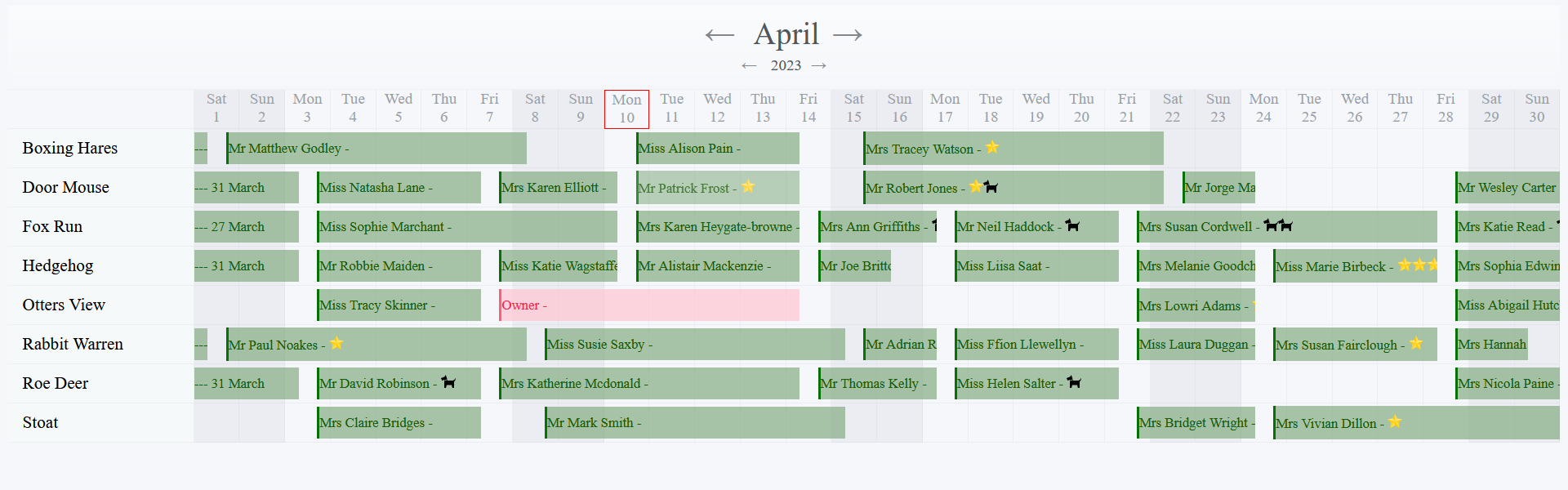Click the previous year arrow beside 2023

tap(749, 65)
